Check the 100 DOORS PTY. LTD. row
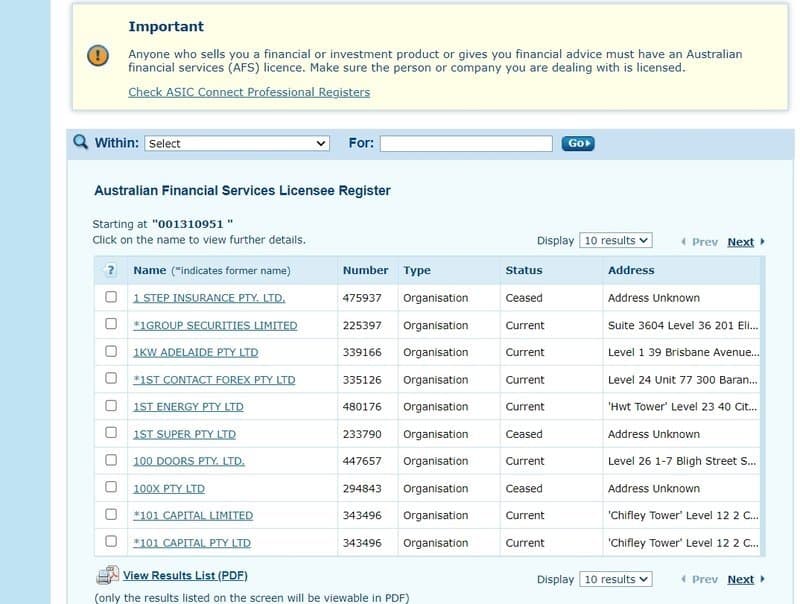The height and width of the screenshot is (604, 800). 111,460
